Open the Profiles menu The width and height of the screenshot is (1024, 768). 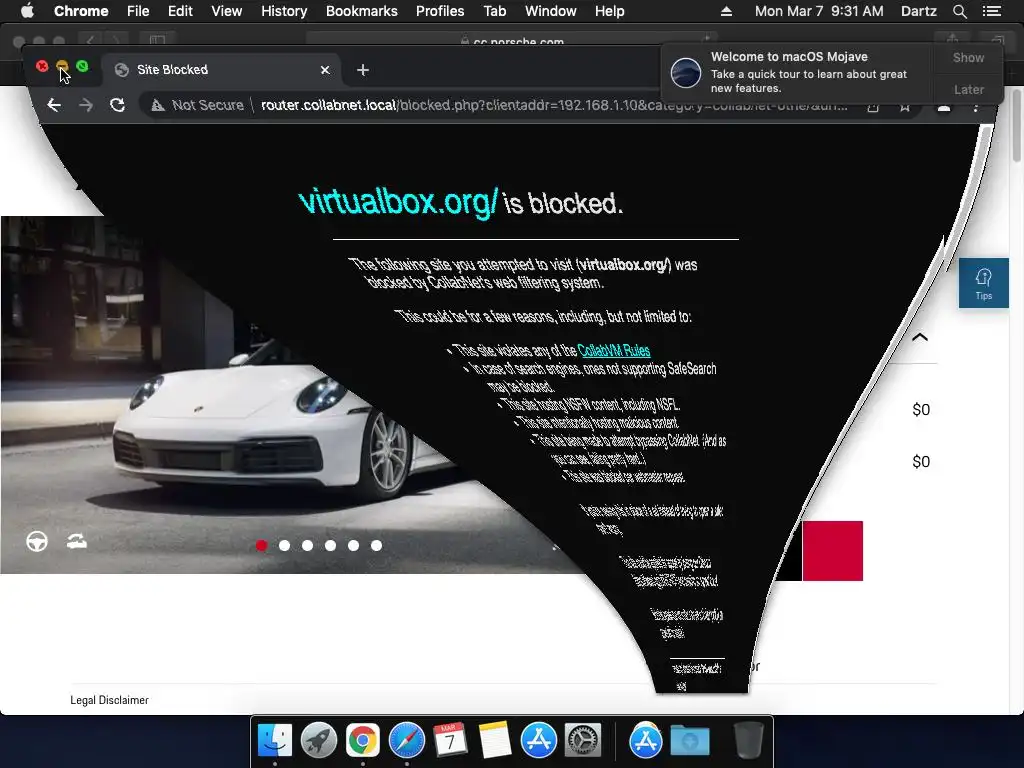pyautogui.click(x=440, y=11)
